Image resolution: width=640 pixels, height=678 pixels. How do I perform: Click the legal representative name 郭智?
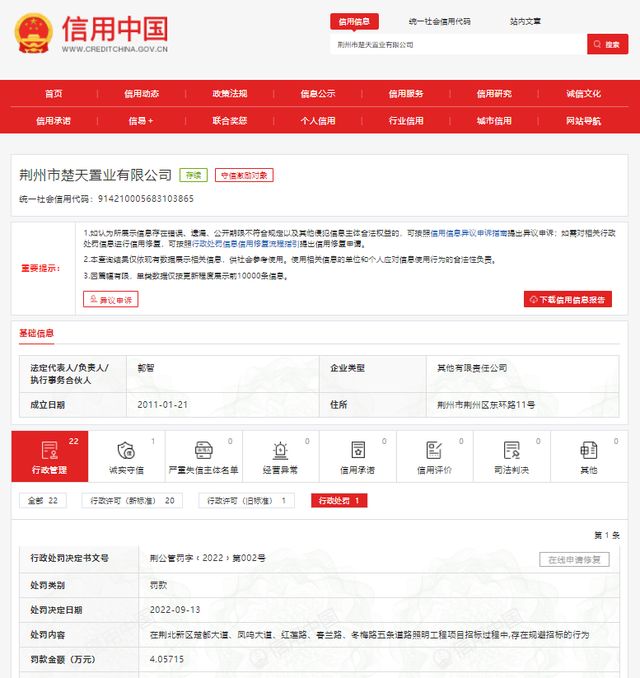pos(146,368)
